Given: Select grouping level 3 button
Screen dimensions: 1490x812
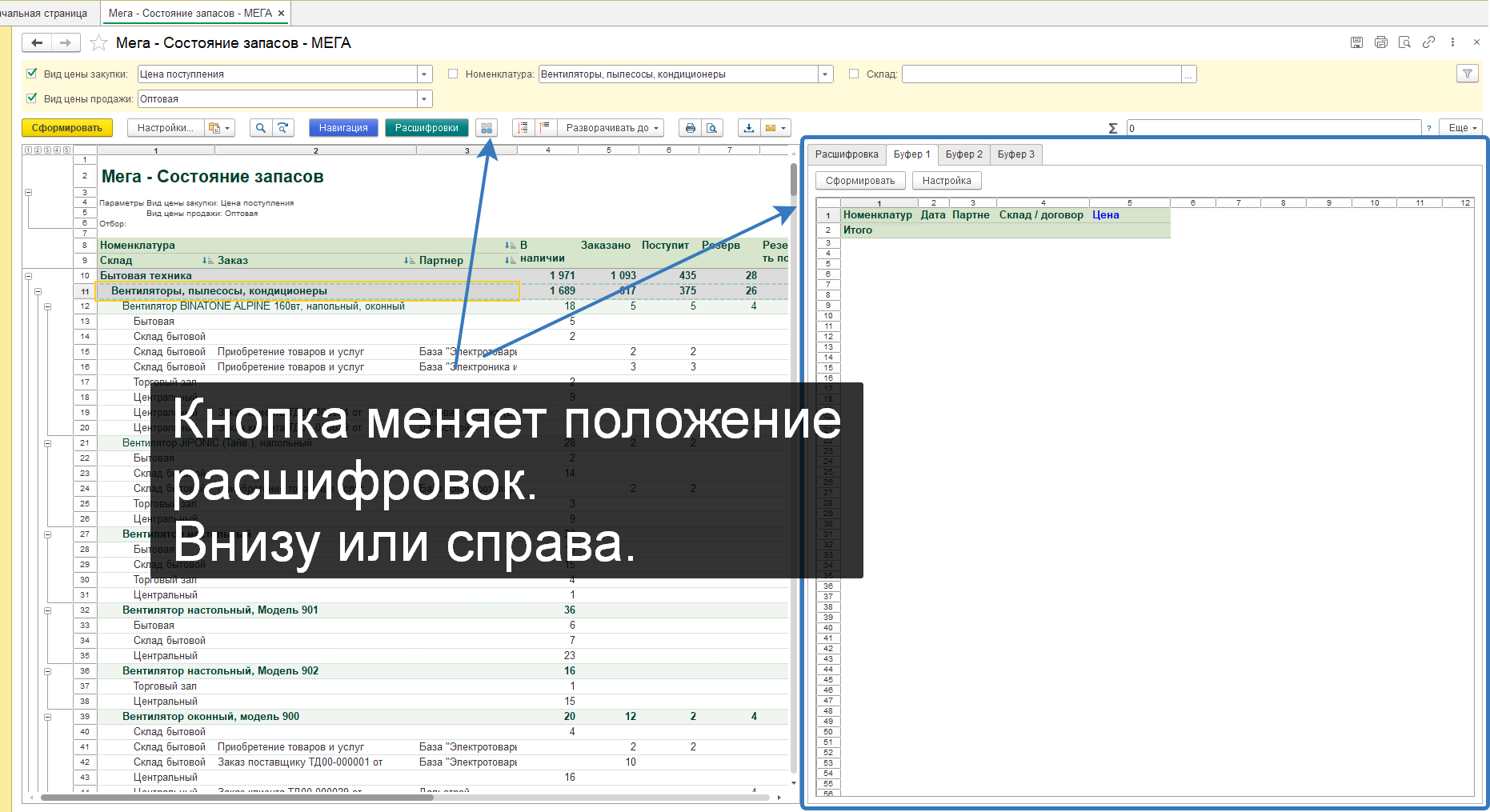Looking at the screenshot, I should point(48,150).
